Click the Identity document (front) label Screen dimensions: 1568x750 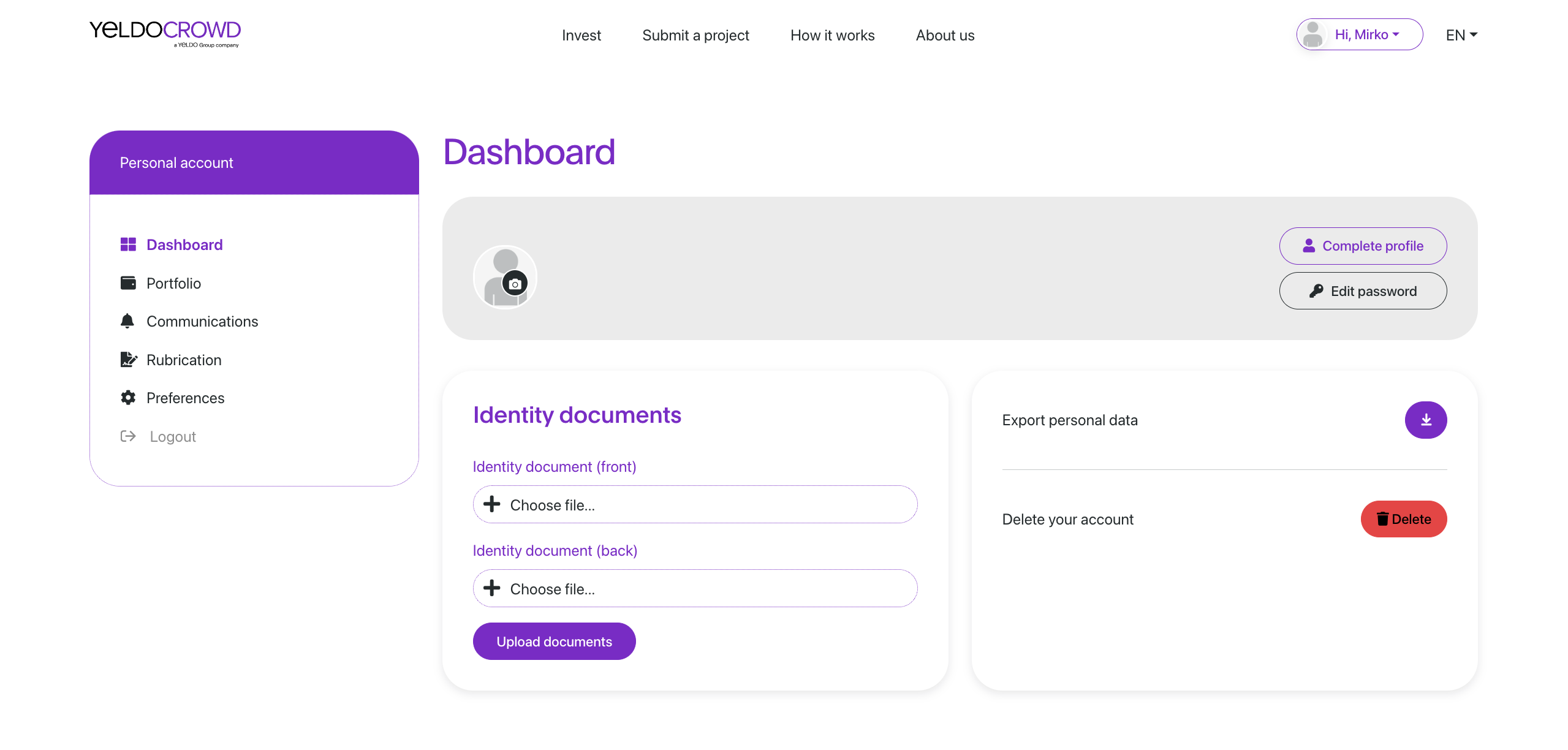pos(555,467)
